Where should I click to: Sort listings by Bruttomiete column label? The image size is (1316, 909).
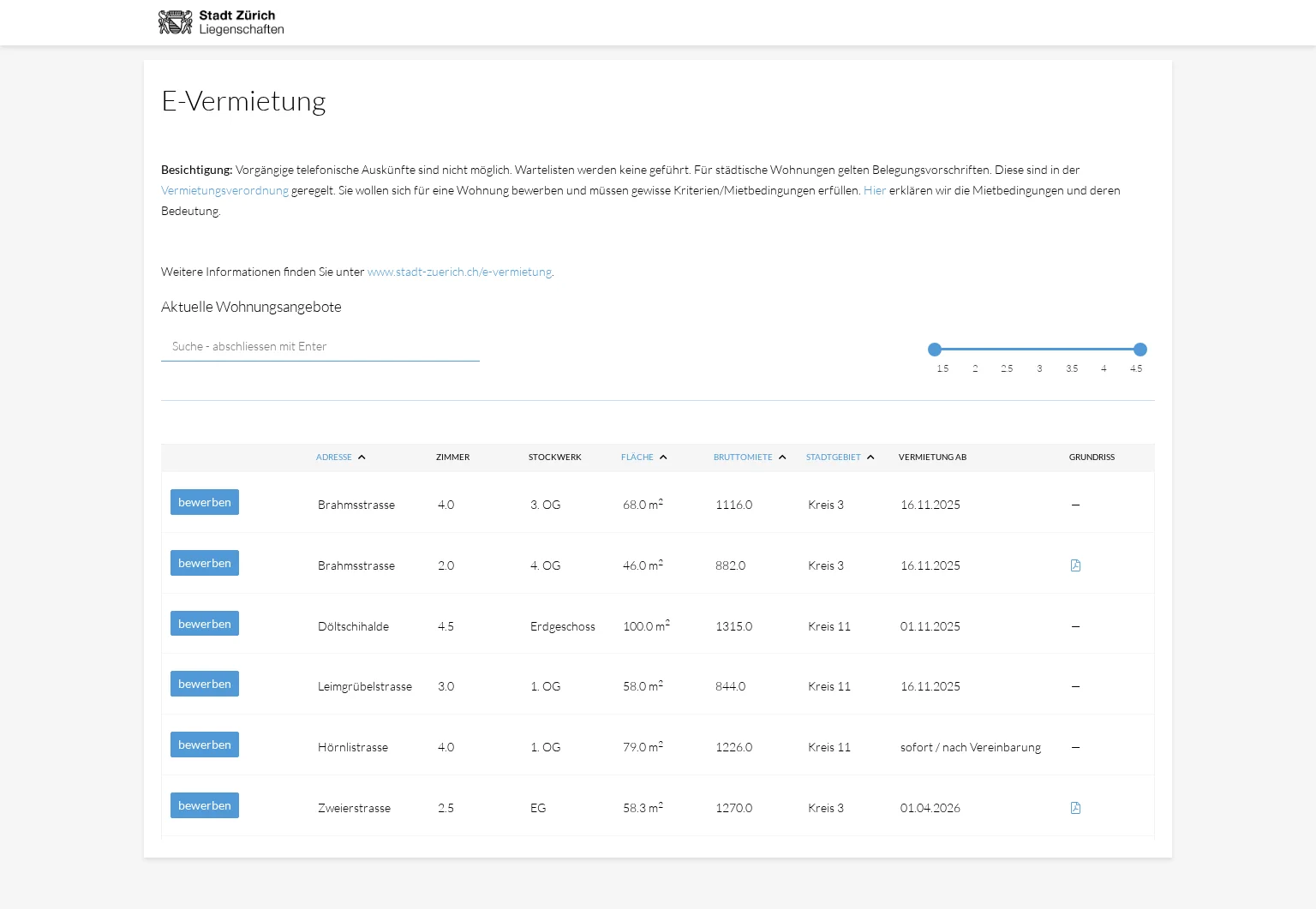[742, 457]
